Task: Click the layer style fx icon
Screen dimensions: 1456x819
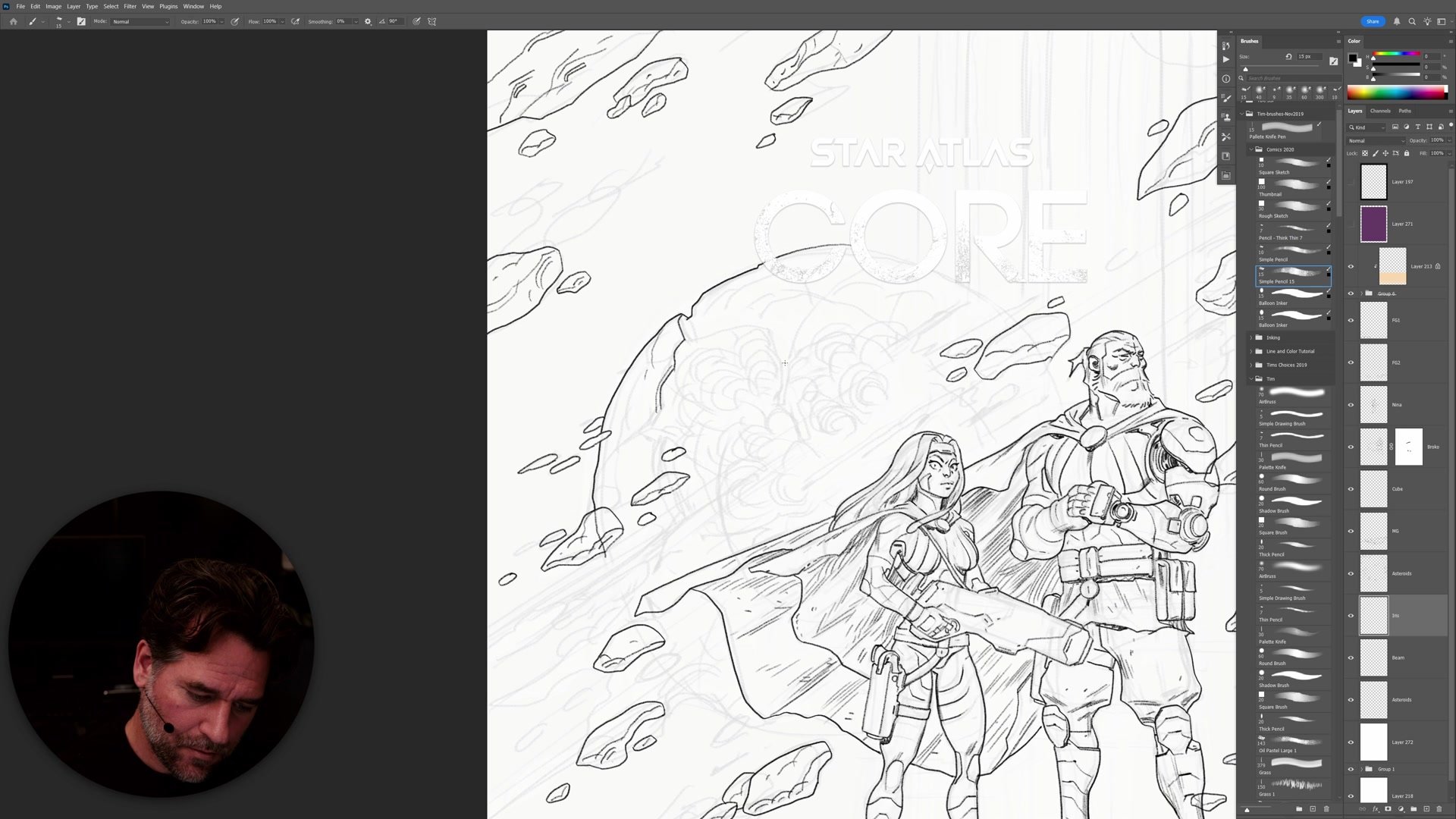Action: (x=1376, y=809)
